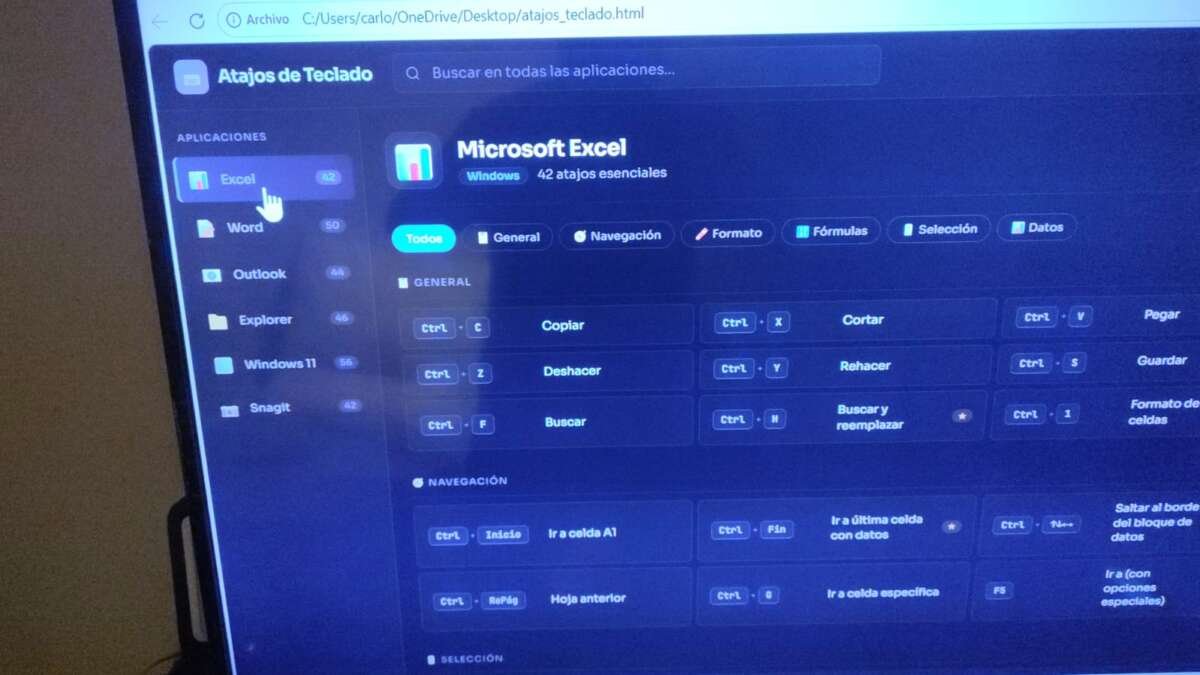Select Outlook in the applications sidebar
The height and width of the screenshot is (675, 1200).
[x=258, y=274]
